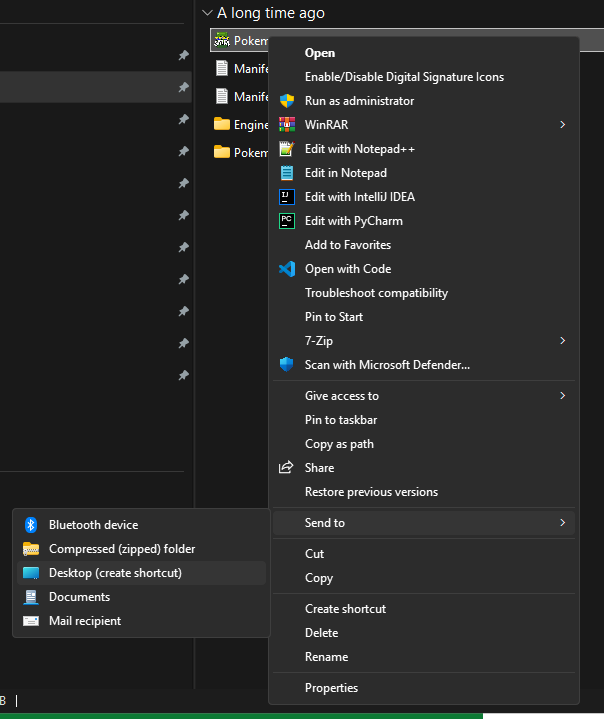Expand the 7-Zip submenu arrow
604x719 pixels.
[562, 340]
